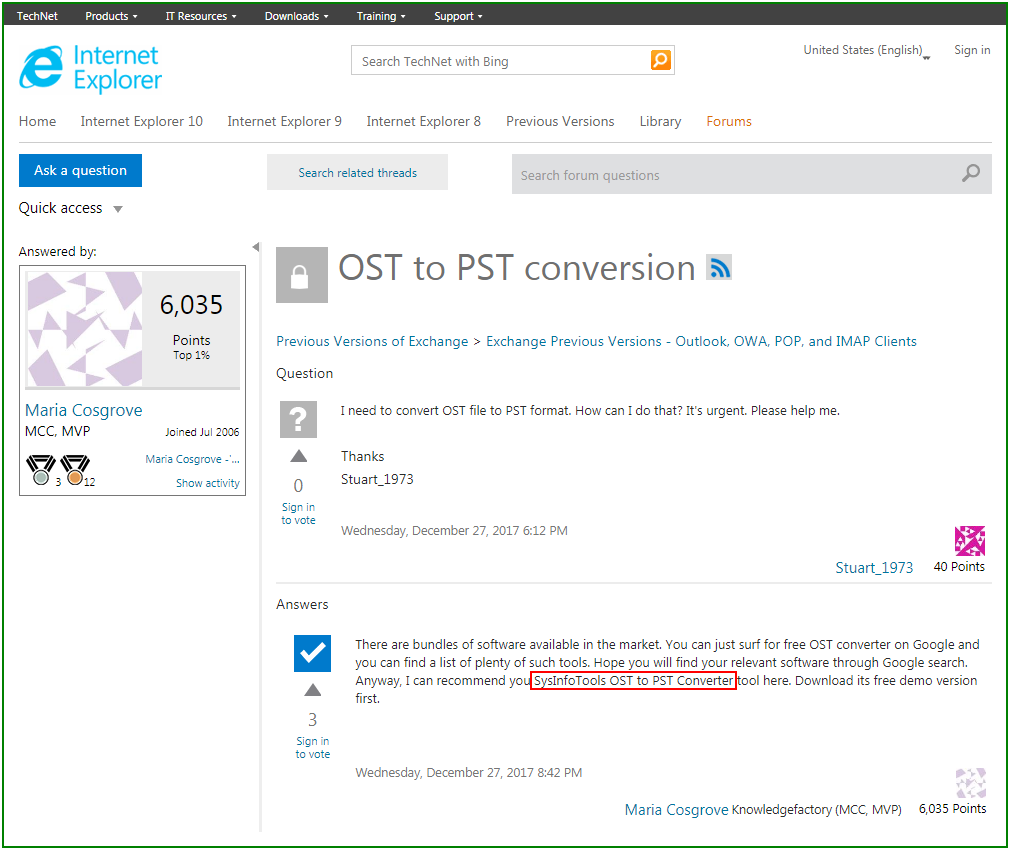
Task: Open Stuart_1973's pink avatar
Action: click(x=969, y=541)
